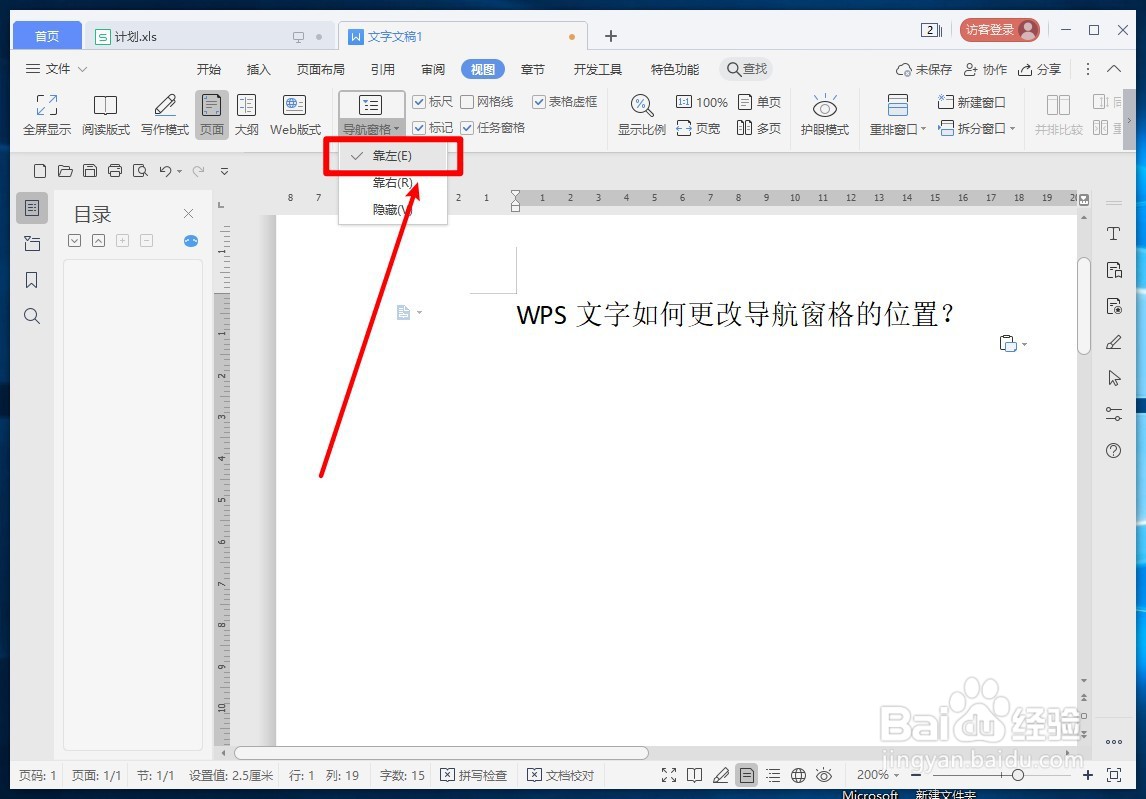Image resolution: width=1146 pixels, height=799 pixels.
Task: Select page view (页面)
Action: pyautogui.click(x=212, y=115)
